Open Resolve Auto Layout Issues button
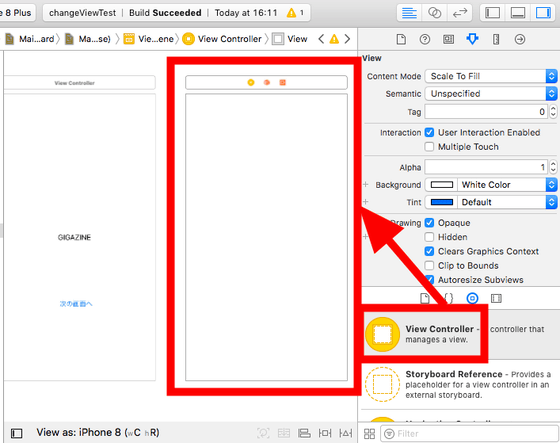560x443 pixels. click(x=345, y=433)
